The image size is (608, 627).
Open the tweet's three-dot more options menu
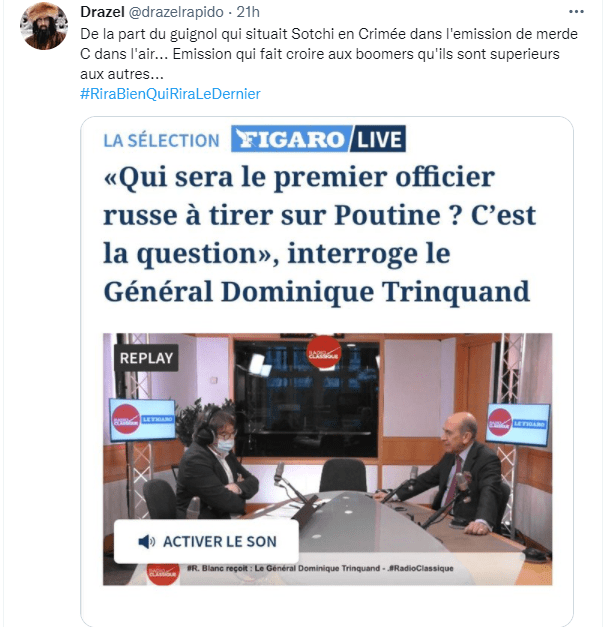pyautogui.click(x=576, y=12)
